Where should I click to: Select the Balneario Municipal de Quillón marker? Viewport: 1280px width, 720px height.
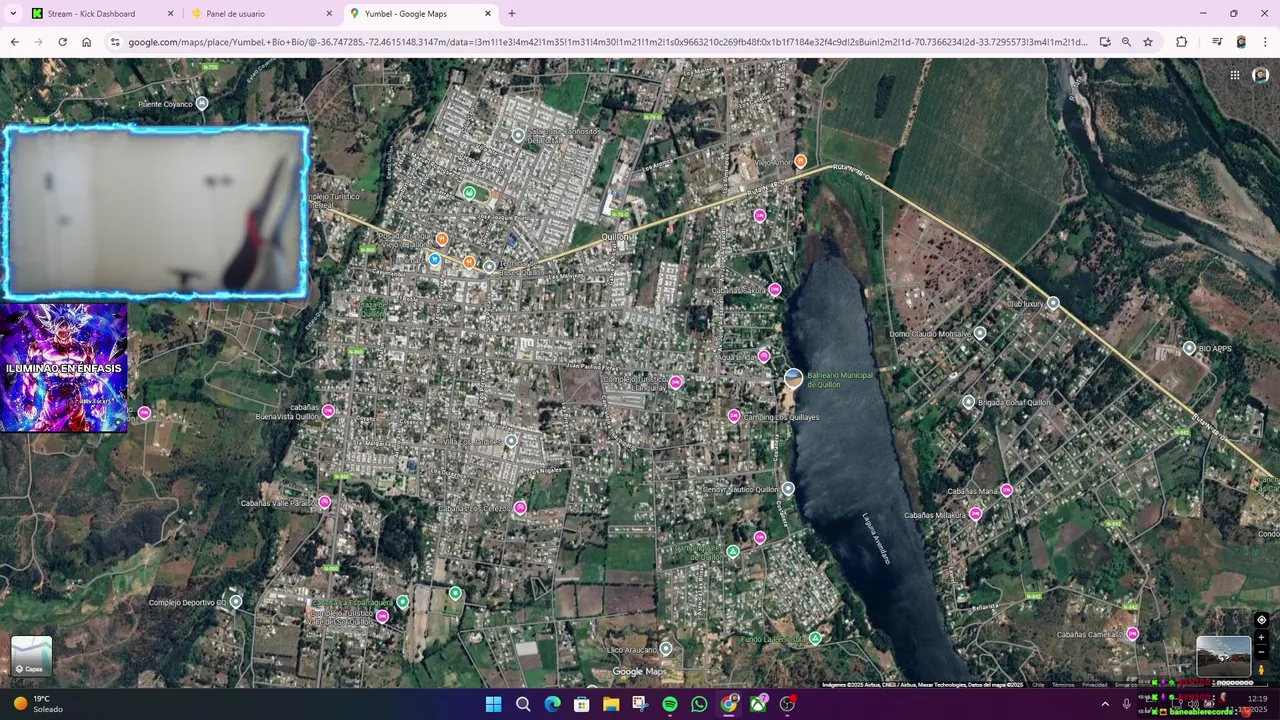(x=793, y=378)
